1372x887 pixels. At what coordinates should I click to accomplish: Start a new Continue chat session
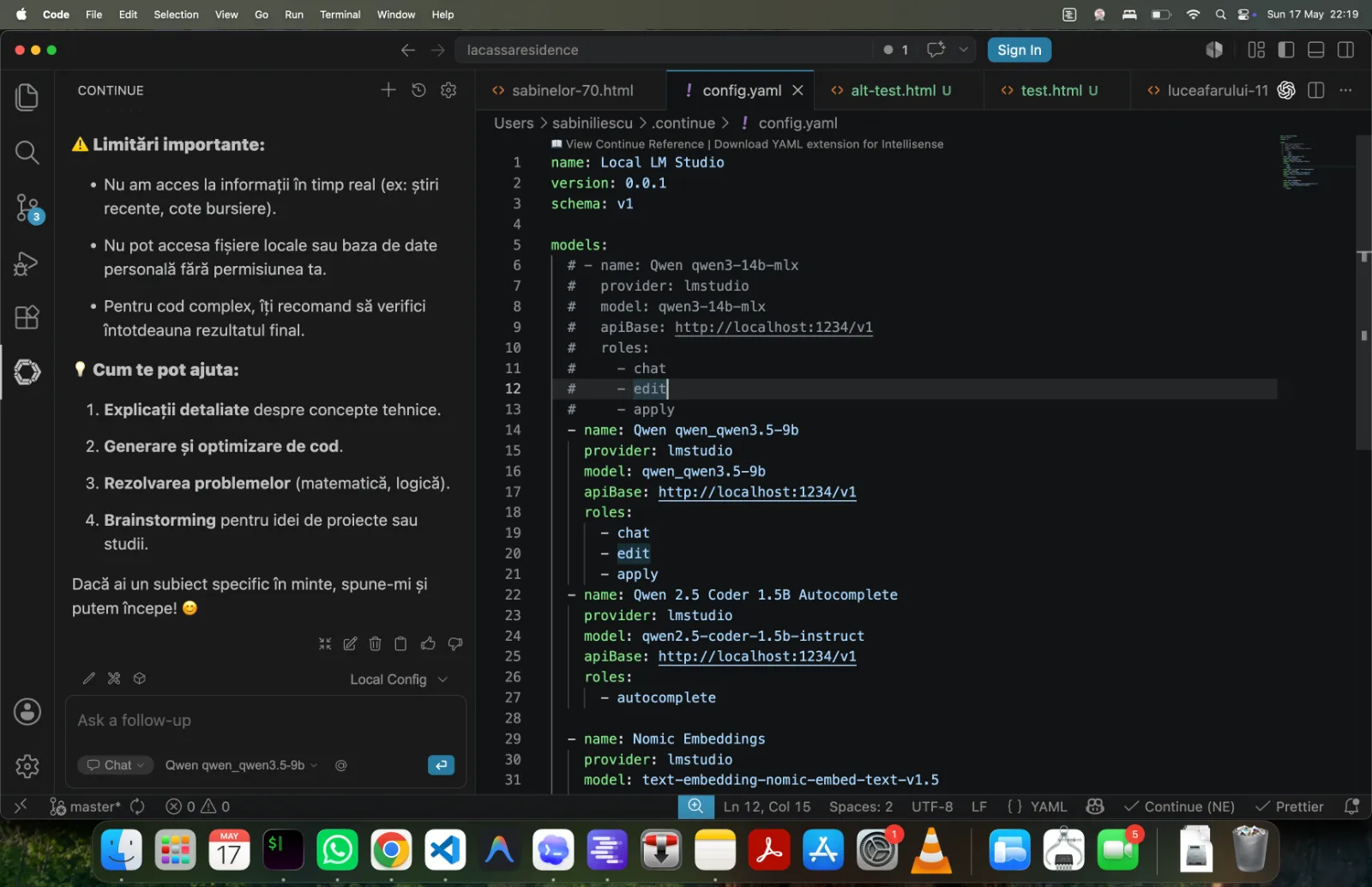(388, 90)
